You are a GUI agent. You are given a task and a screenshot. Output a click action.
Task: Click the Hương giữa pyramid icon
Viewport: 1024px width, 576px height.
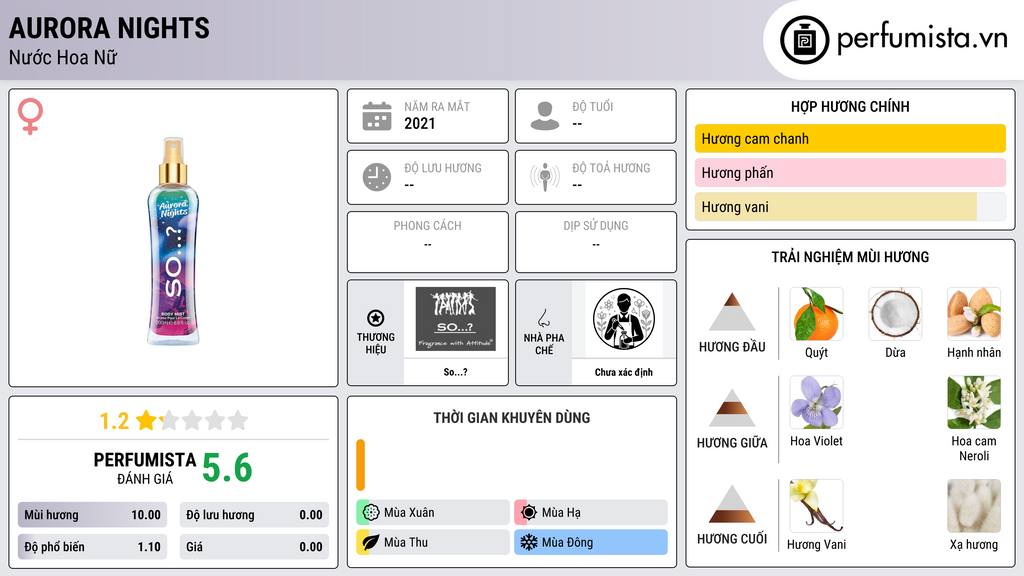point(732,408)
